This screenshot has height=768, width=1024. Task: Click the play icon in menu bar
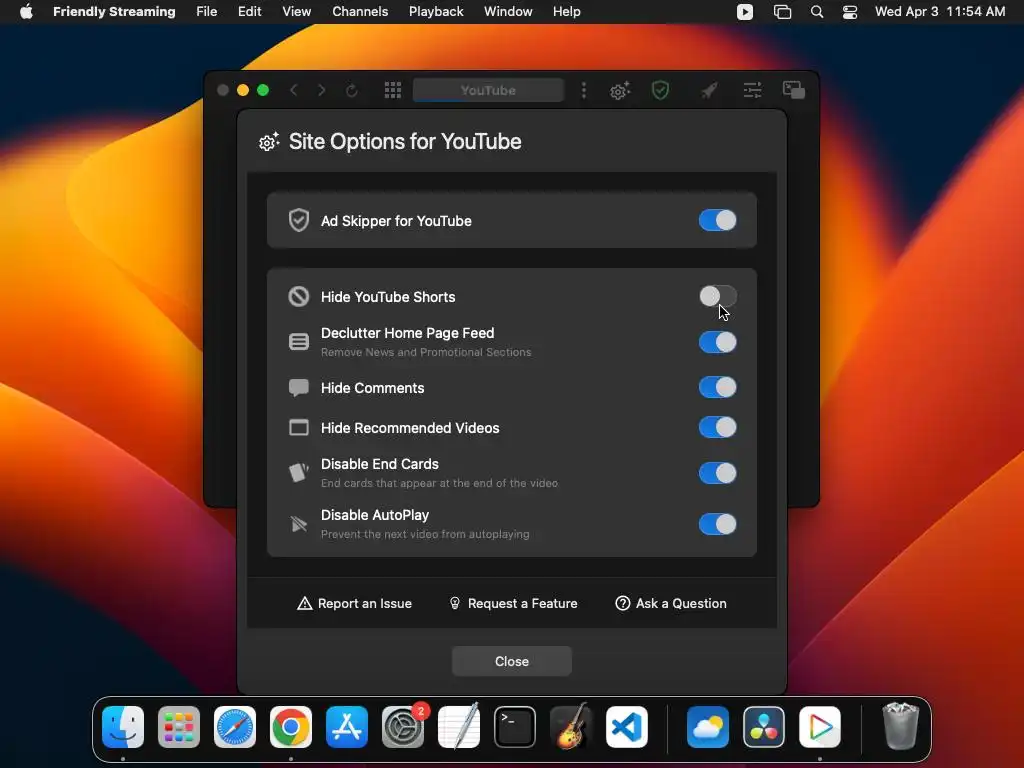[x=744, y=12]
